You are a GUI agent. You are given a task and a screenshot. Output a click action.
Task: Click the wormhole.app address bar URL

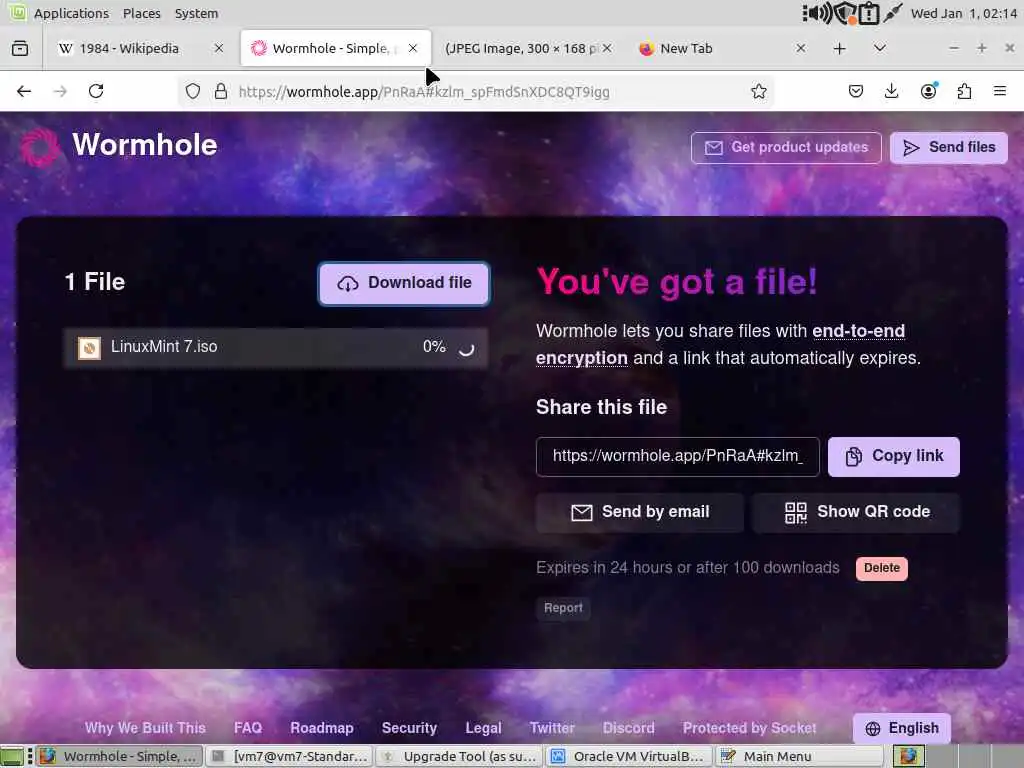[x=424, y=92]
